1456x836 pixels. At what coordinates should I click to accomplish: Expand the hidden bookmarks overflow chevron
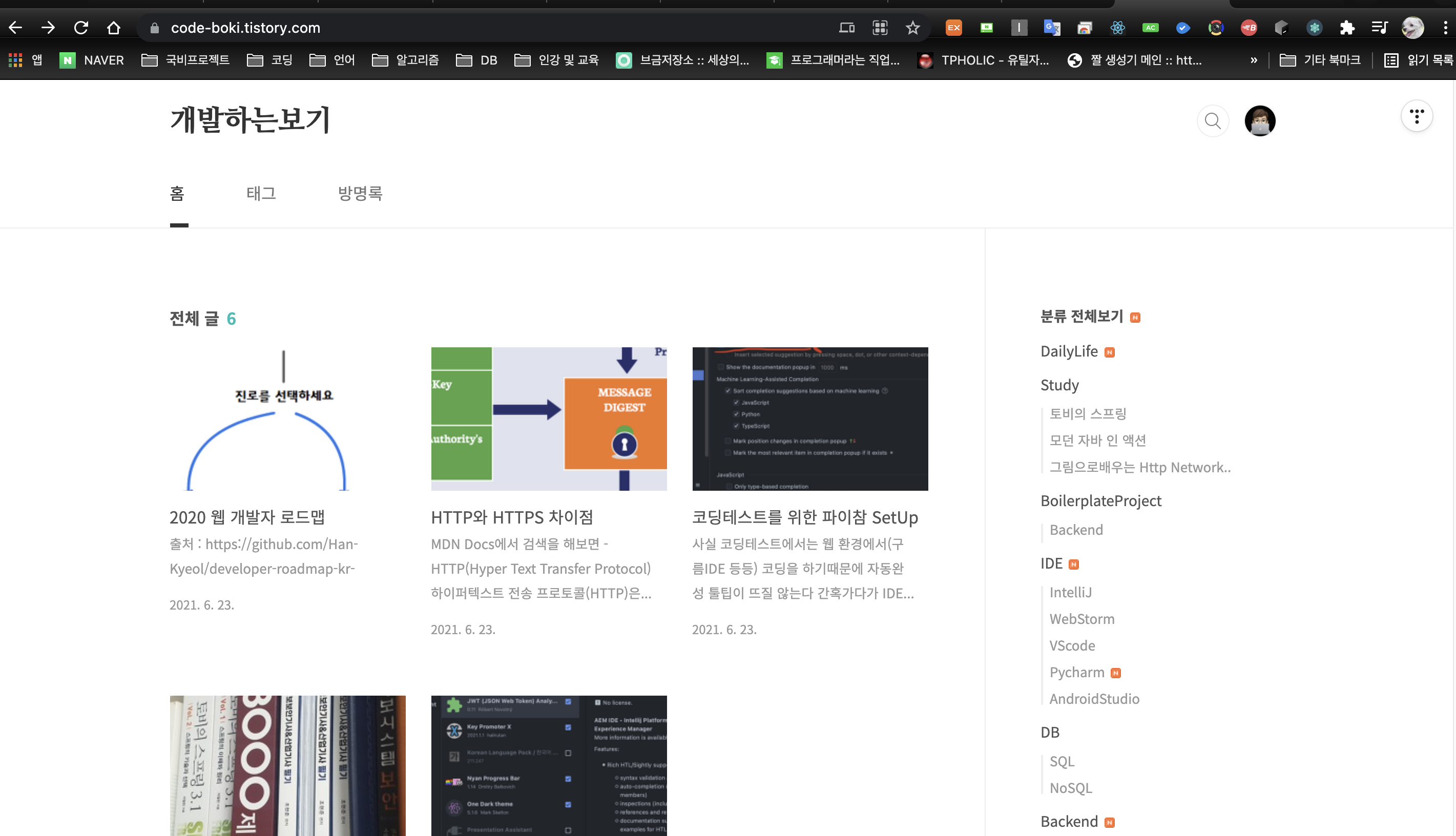click(1253, 60)
